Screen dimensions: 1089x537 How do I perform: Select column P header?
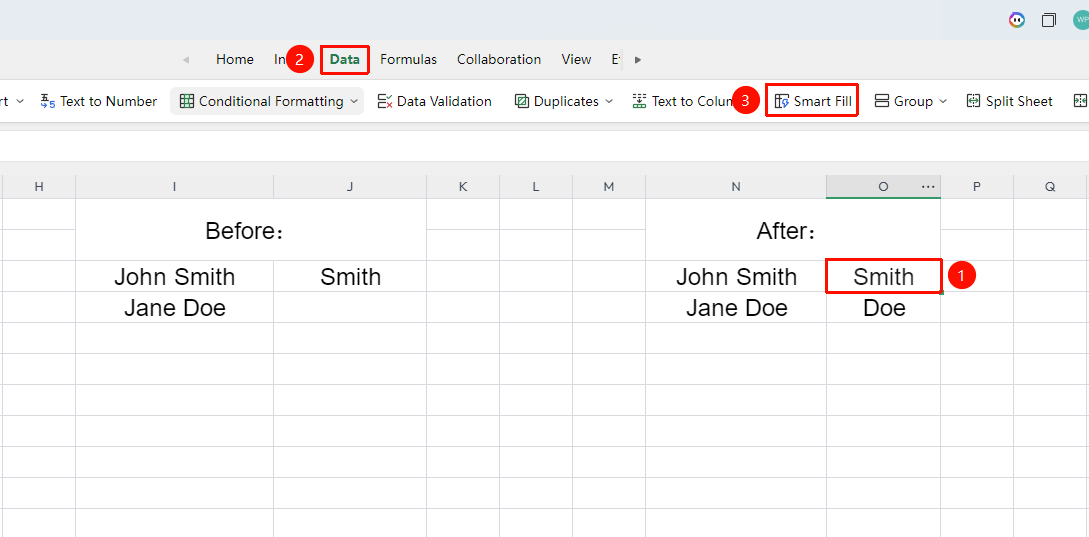(977, 186)
